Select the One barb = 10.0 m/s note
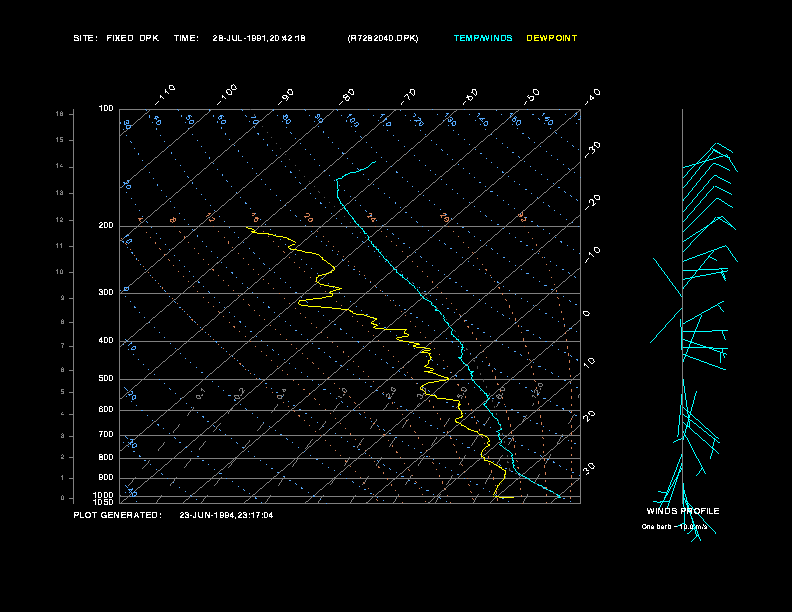The width and height of the screenshot is (792, 612). click(x=674, y=527)
